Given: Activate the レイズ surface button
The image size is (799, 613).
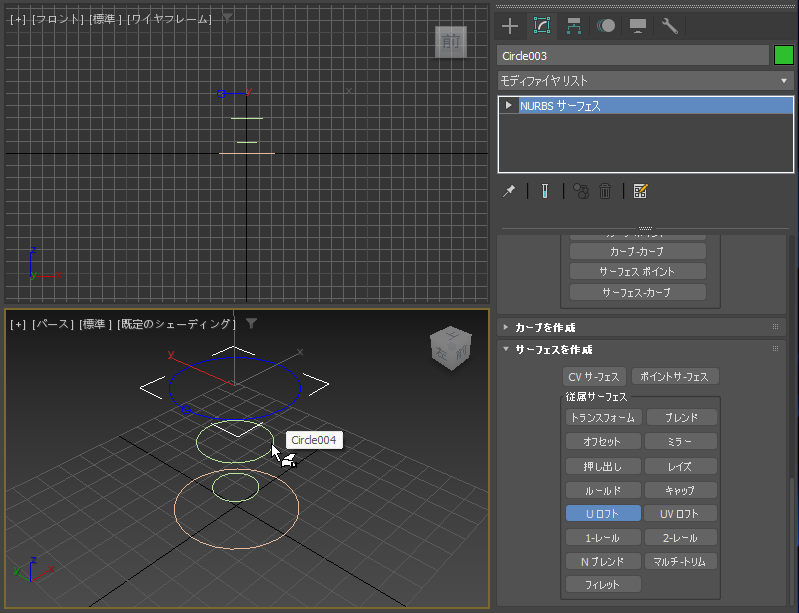Looking at the screenshot, I should [681, 466].
